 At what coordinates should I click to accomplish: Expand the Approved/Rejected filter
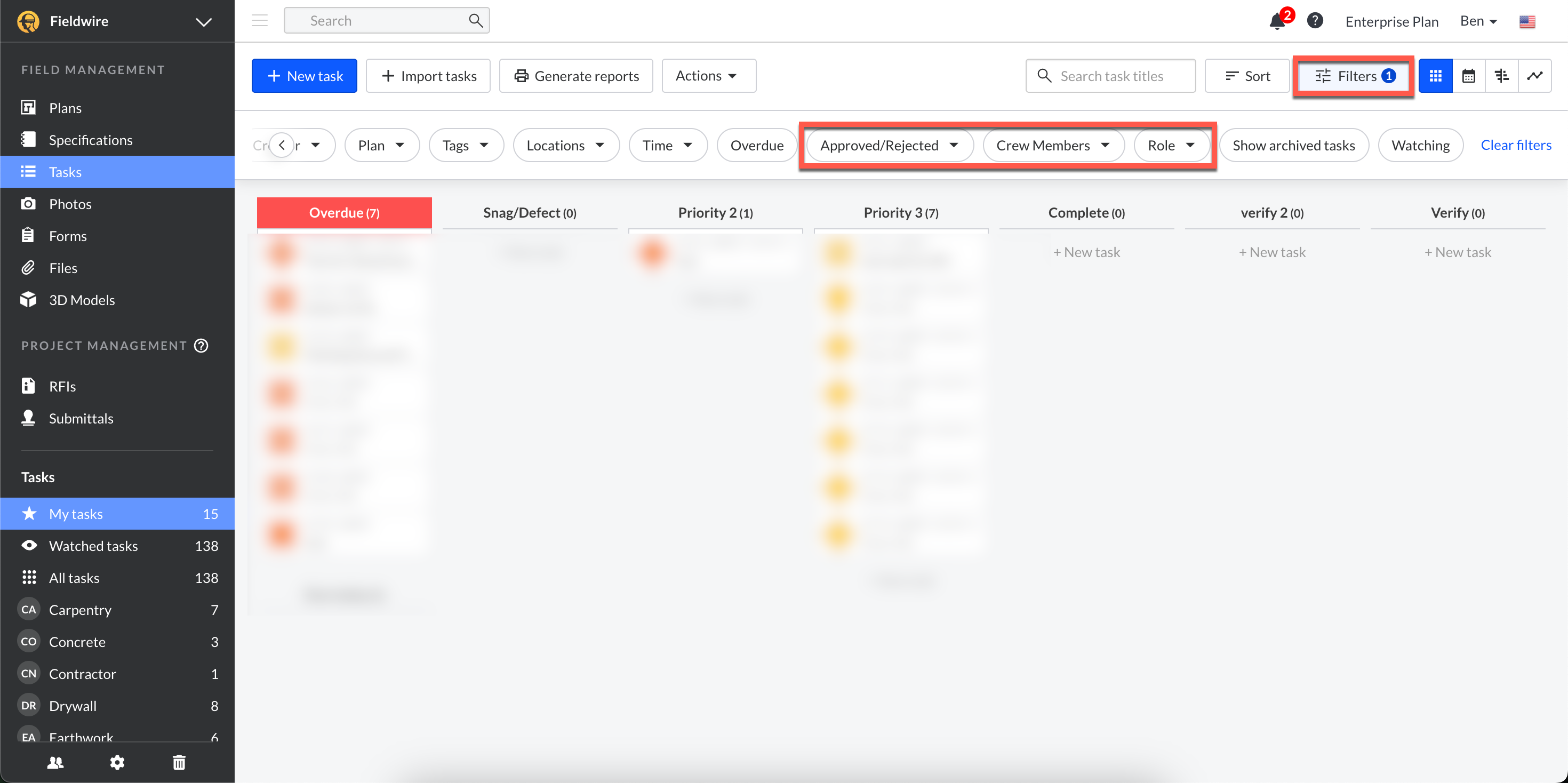pos(890,146)
